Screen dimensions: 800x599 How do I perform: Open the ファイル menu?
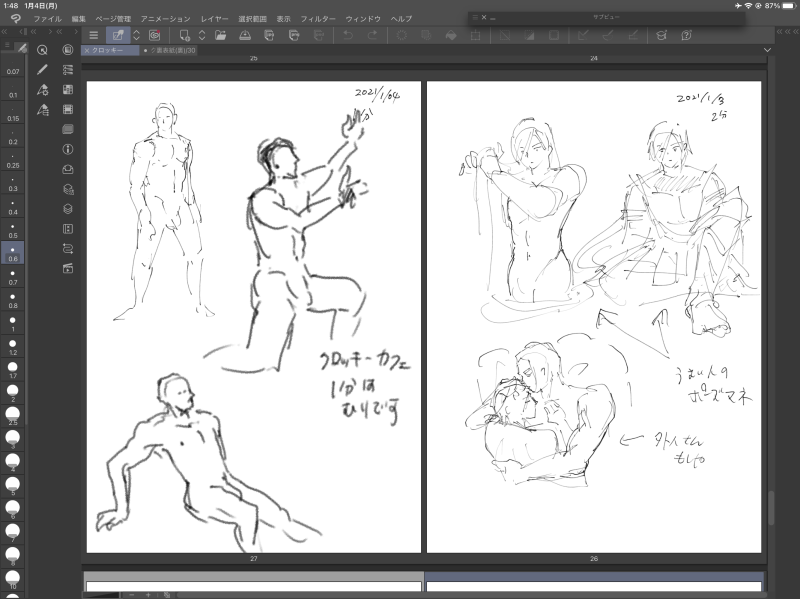[47, 19]
